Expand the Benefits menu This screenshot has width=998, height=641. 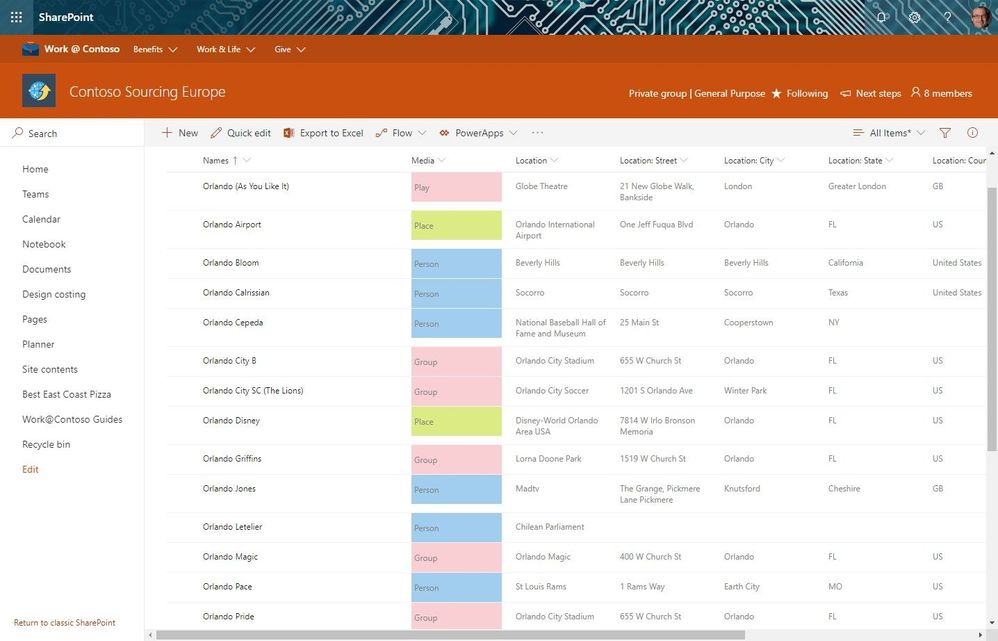click(155, 49)
